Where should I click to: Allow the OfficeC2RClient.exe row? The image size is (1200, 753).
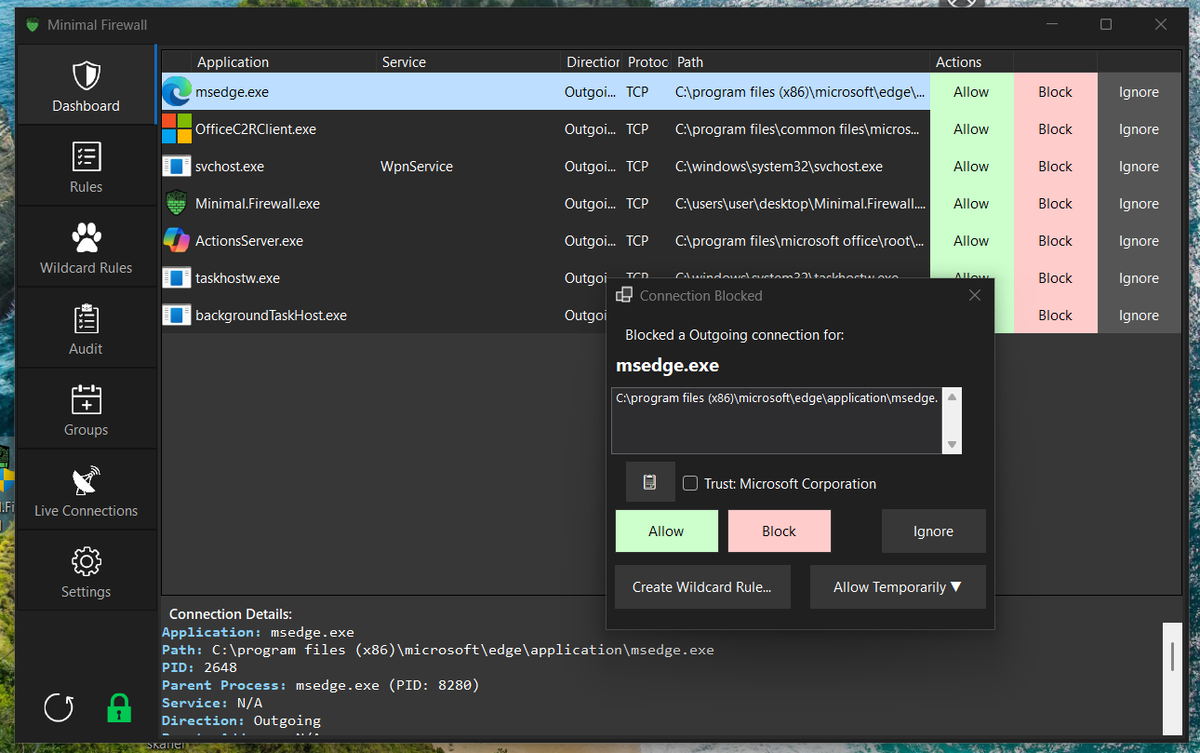[971, 129]
